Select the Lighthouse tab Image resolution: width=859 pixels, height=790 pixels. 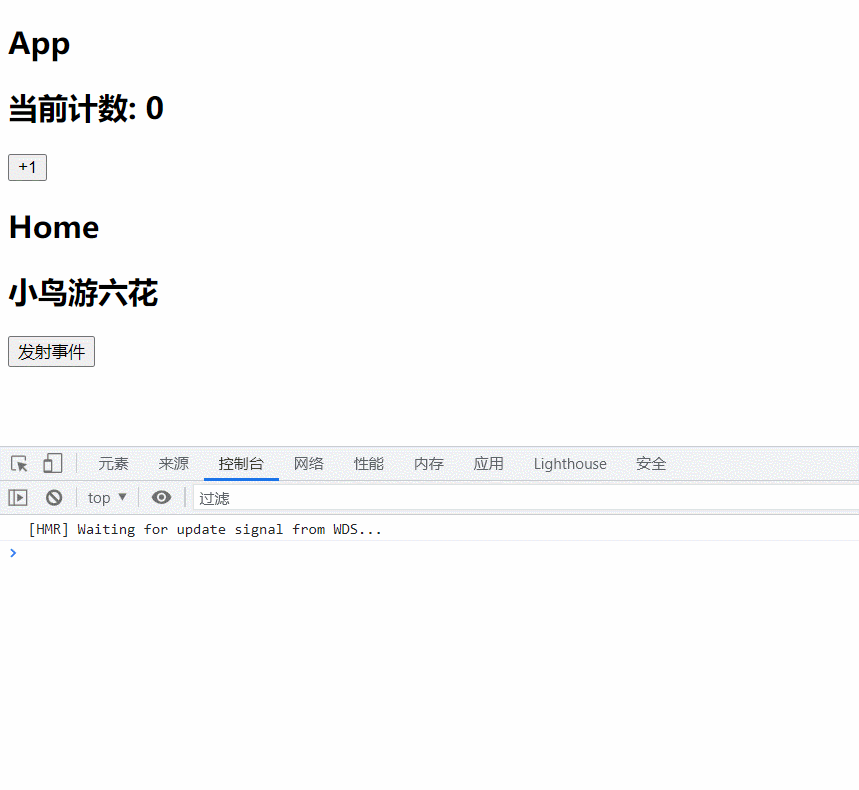click(570, 464)
